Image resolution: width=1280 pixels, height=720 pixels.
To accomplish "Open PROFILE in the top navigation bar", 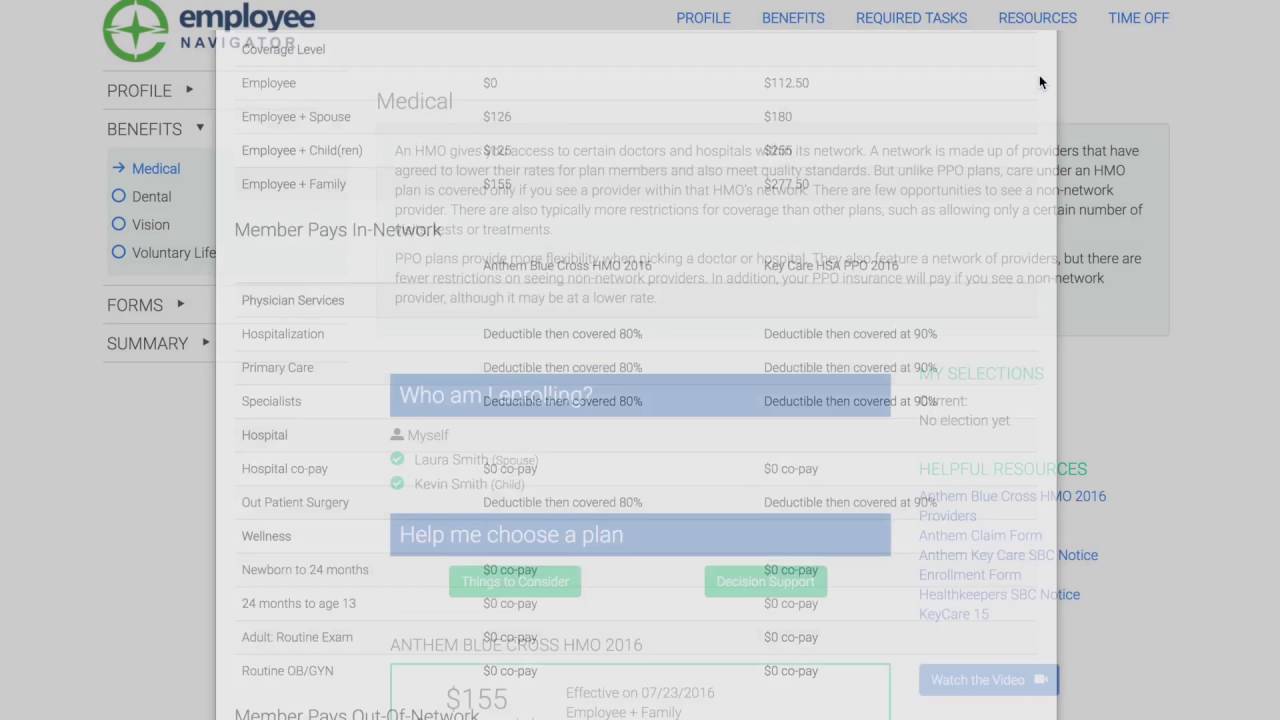I will tap(703, 18).
